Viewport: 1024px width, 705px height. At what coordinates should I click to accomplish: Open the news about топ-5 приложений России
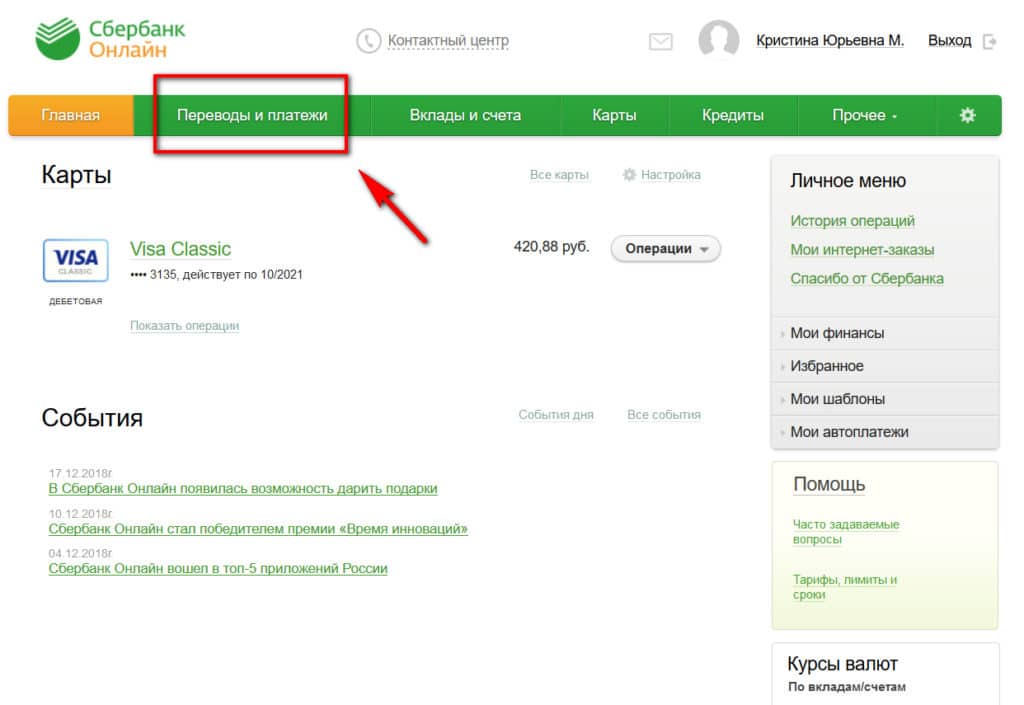tap(218, 569)
